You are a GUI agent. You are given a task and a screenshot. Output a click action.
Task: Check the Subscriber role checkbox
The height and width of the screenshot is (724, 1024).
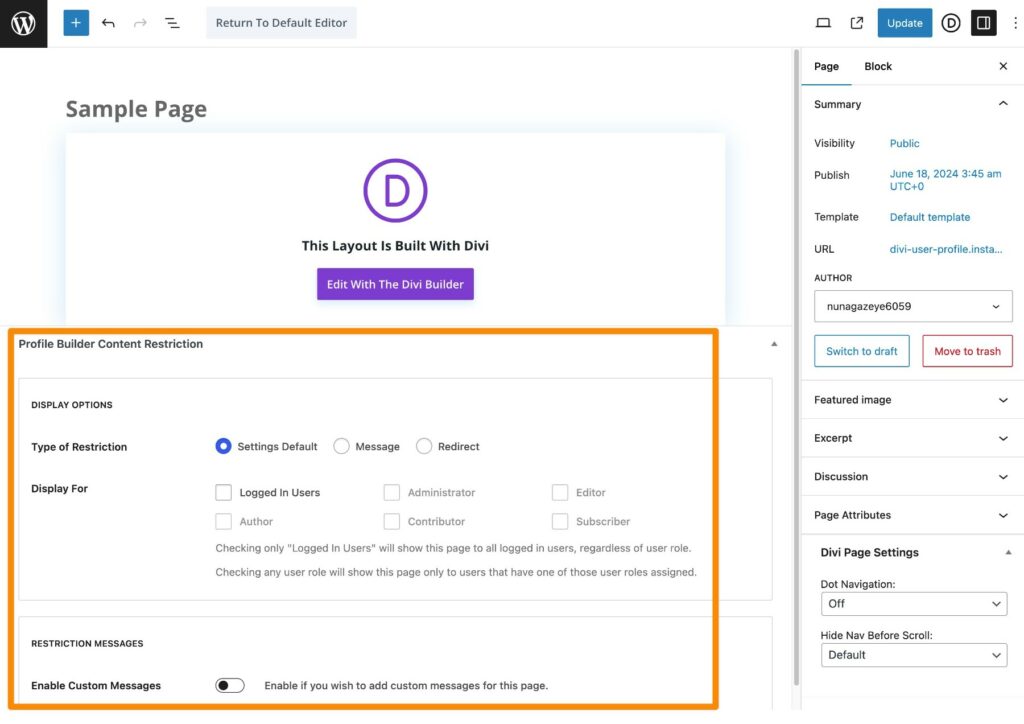(x=560, y=521)
